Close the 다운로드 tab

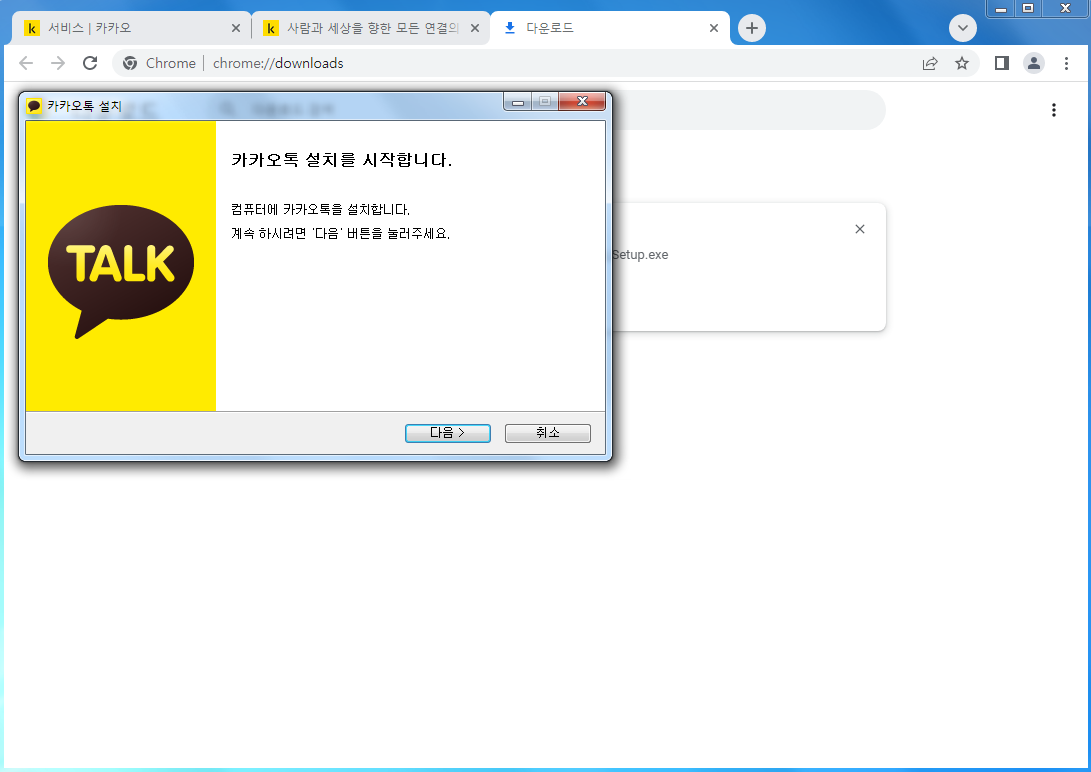pyautogui.click(x=714, y=28)
